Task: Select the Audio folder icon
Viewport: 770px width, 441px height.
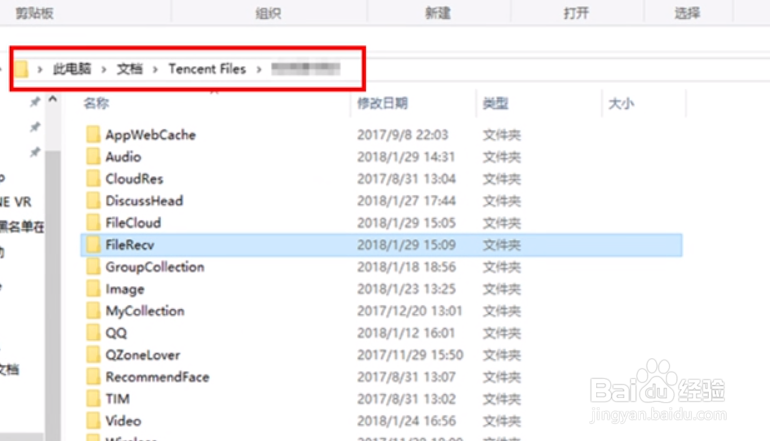Action: tap(93, 156)
